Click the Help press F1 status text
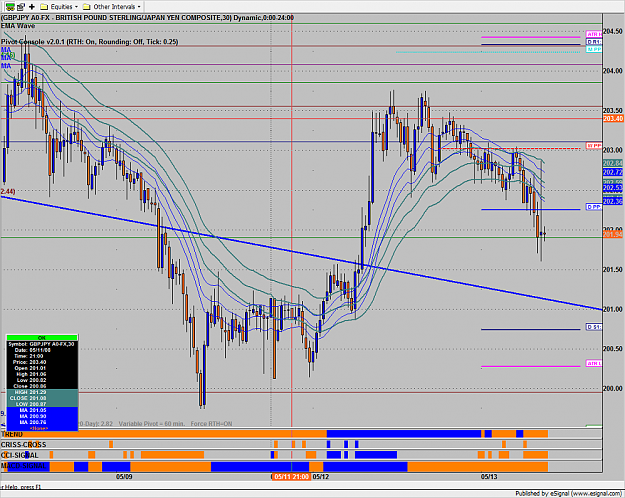Screen dimensions: 625x498 coord(21,487)
